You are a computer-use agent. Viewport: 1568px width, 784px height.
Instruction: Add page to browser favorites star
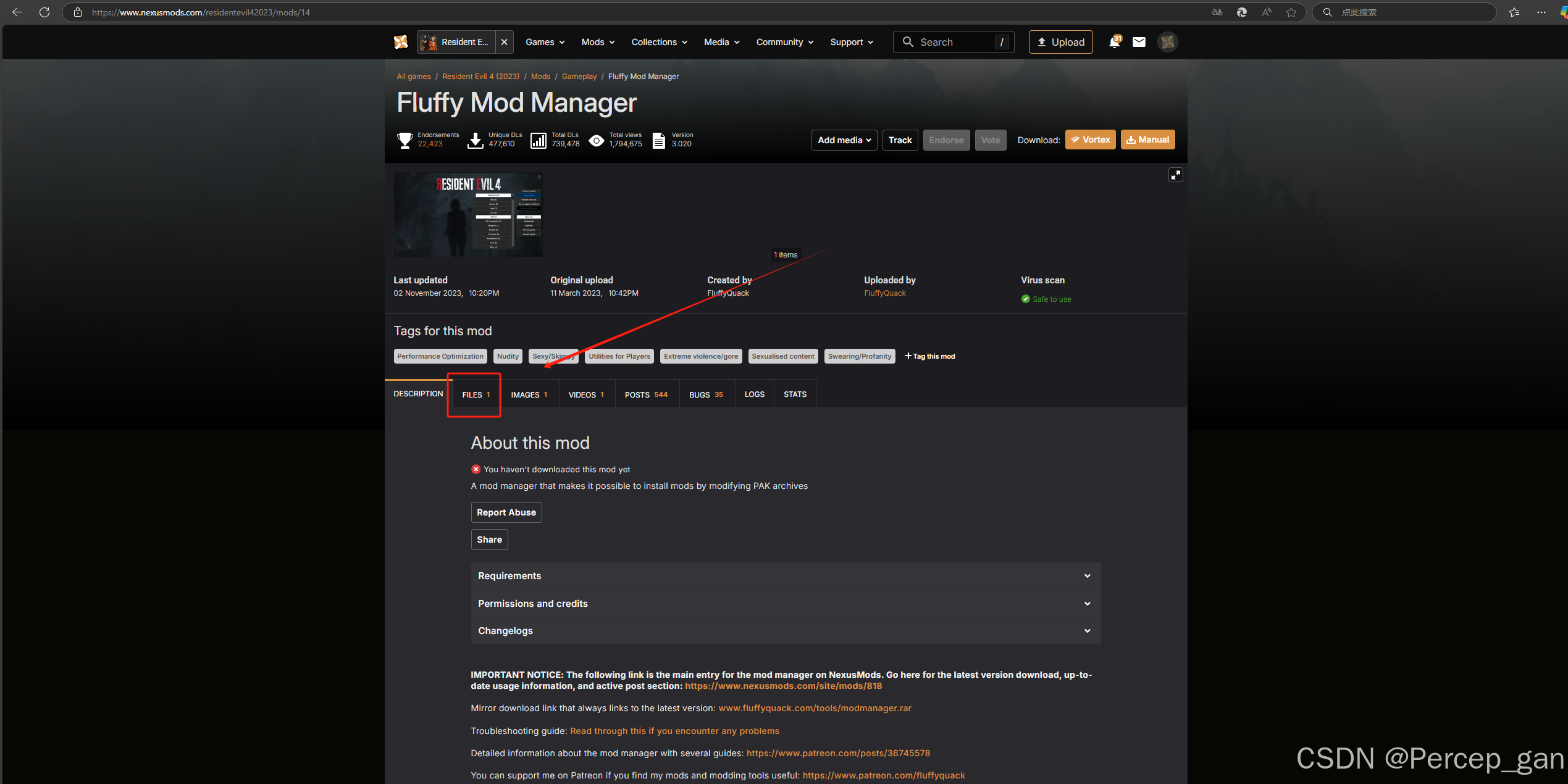[x=1291, y=12]
